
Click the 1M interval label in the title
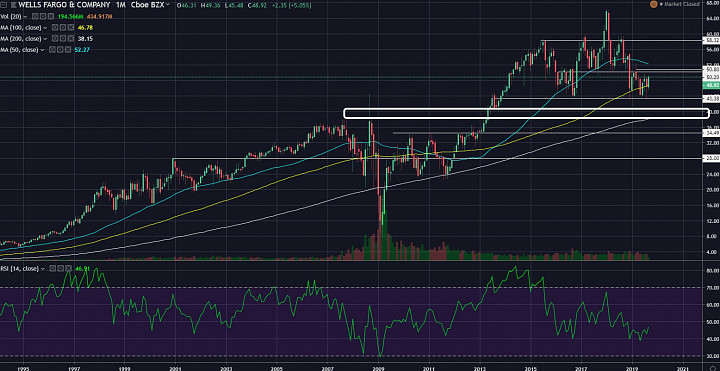[x=121, y=5]
